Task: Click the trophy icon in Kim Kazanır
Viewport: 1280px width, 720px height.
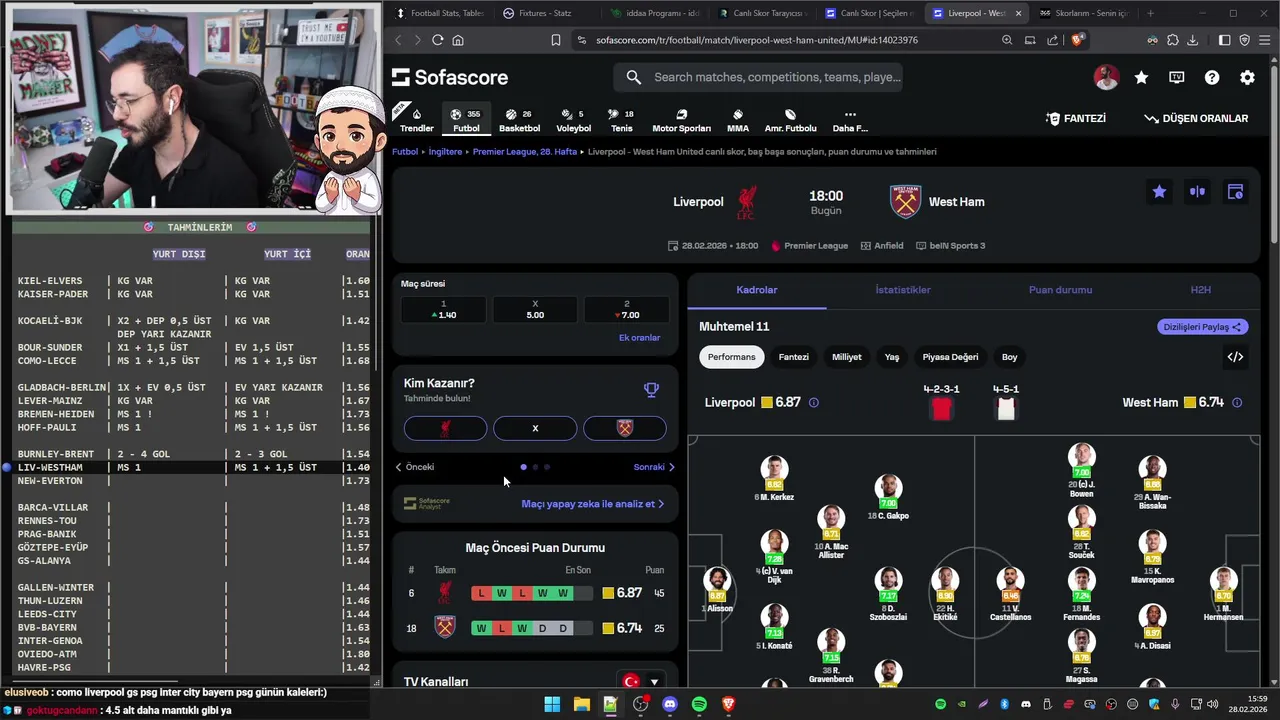Action: 651,390
